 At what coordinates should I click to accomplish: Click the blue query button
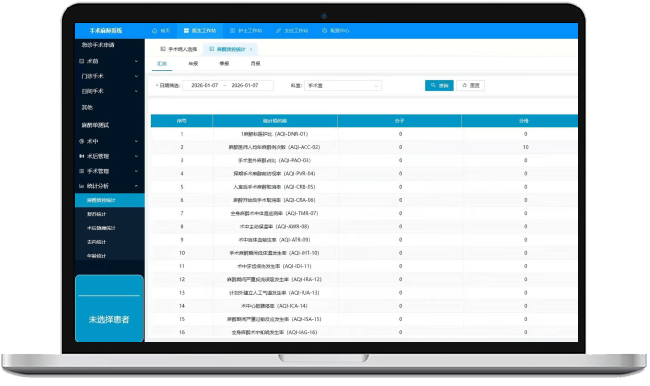pyautogui.click(x=439, y=85)
